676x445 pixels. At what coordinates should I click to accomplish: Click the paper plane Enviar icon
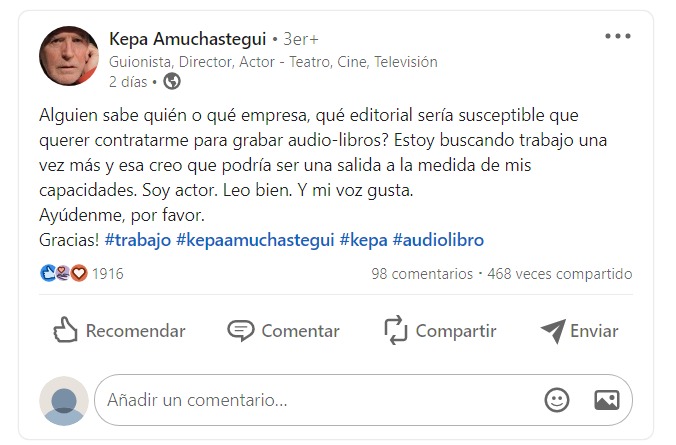pos(553,331)
